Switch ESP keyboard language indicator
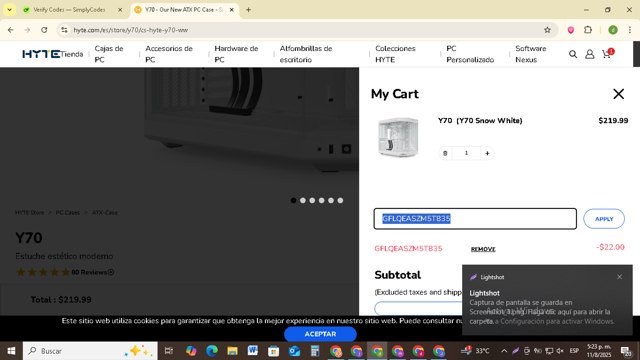This screenshot has height=360, width=640. pyautogui.click(x=574, y=351)
